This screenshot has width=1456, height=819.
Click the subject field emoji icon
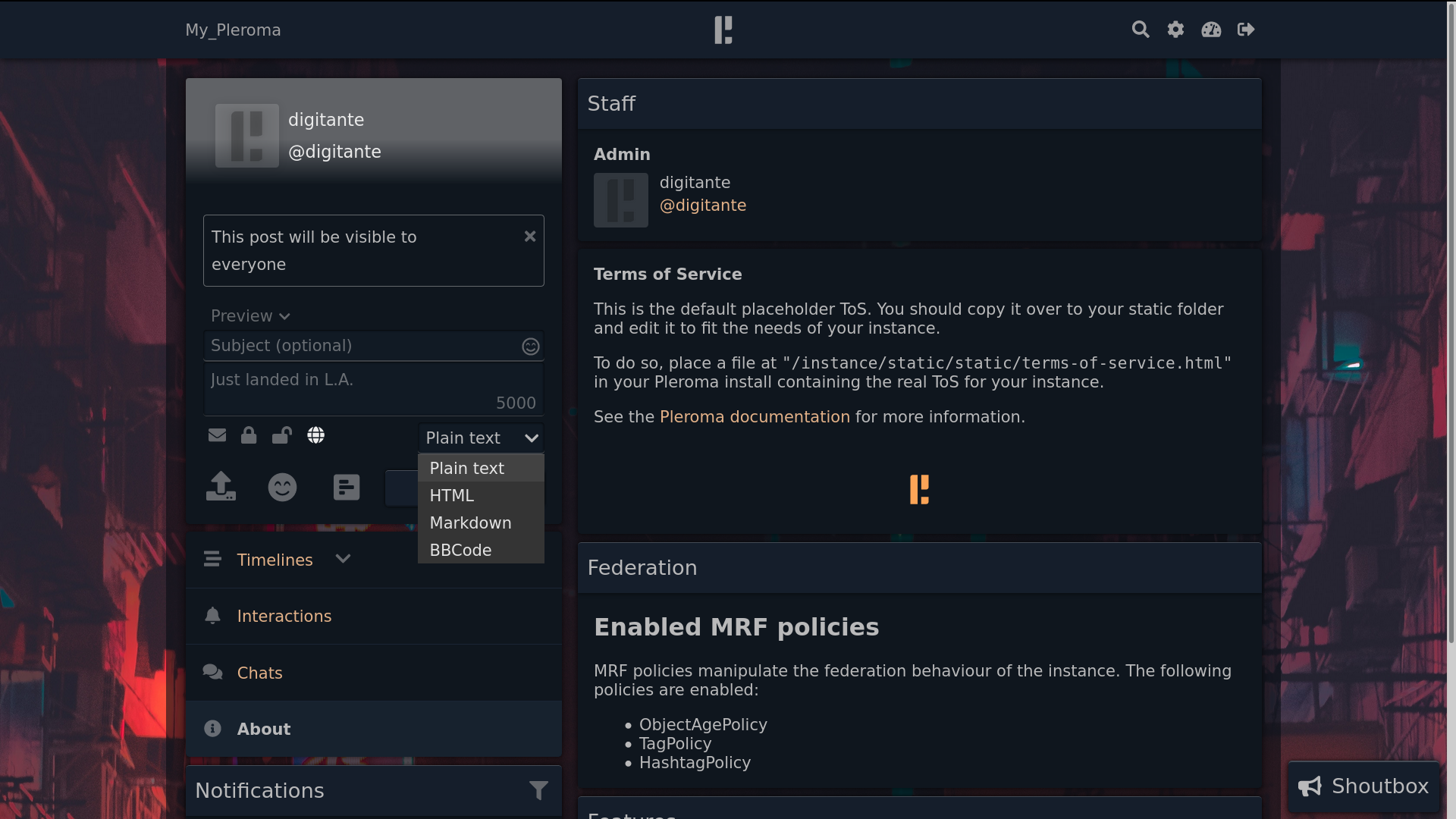point(530,347)
